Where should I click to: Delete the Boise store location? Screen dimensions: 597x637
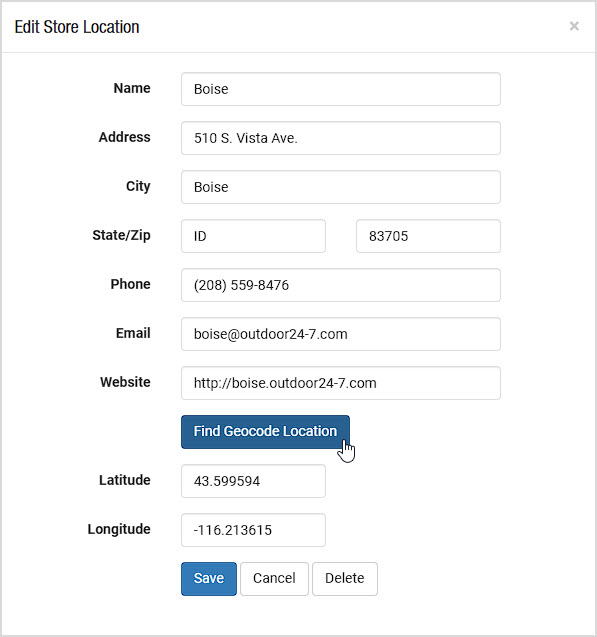point(345,579)
